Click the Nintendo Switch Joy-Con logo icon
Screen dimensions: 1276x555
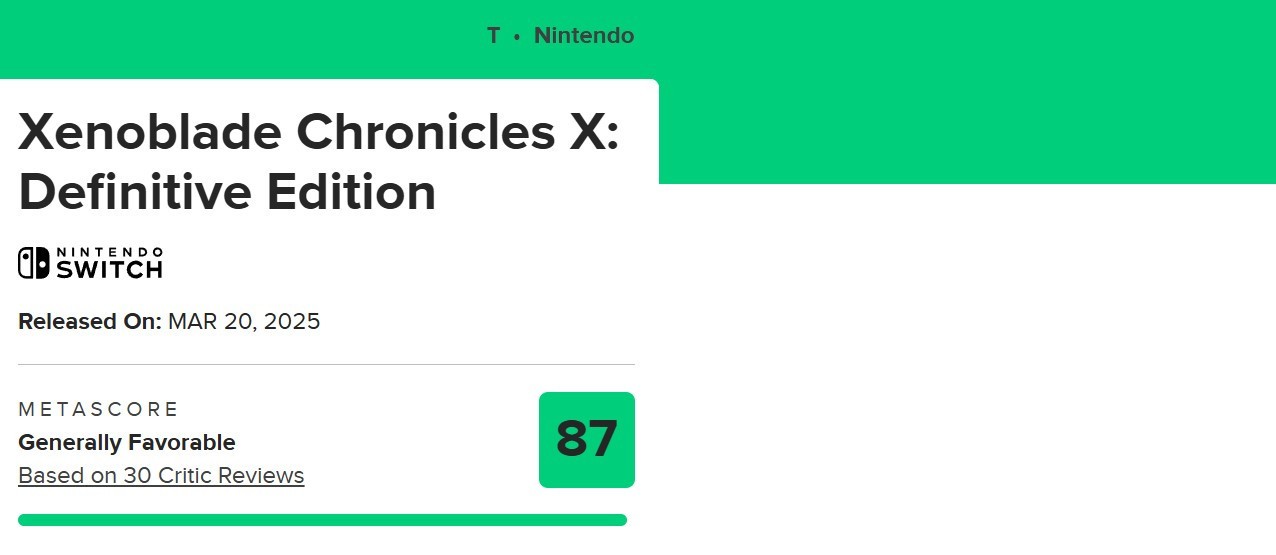pos(33,263)
